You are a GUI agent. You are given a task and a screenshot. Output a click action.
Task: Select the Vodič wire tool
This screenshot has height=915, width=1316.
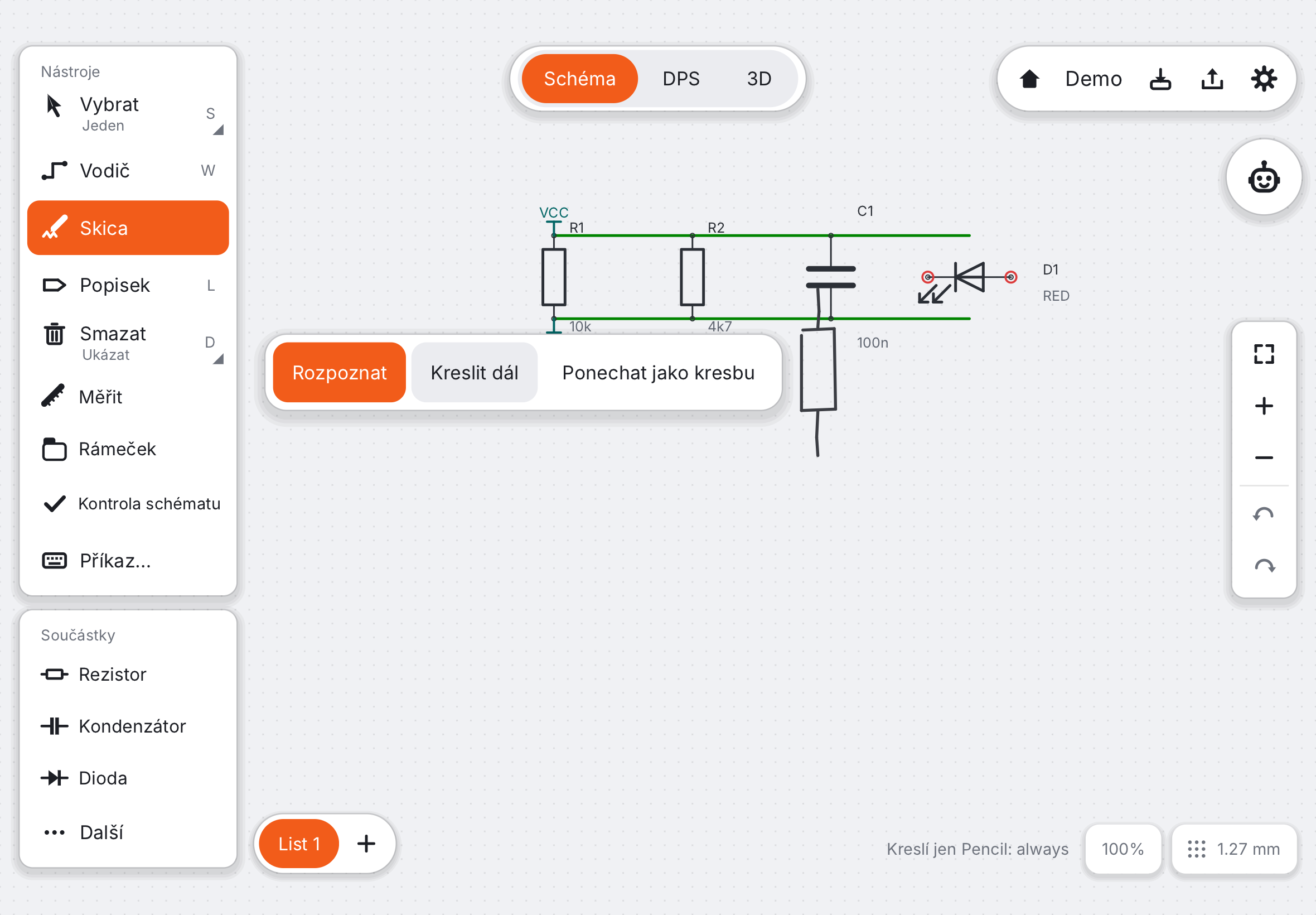point(128,171)
